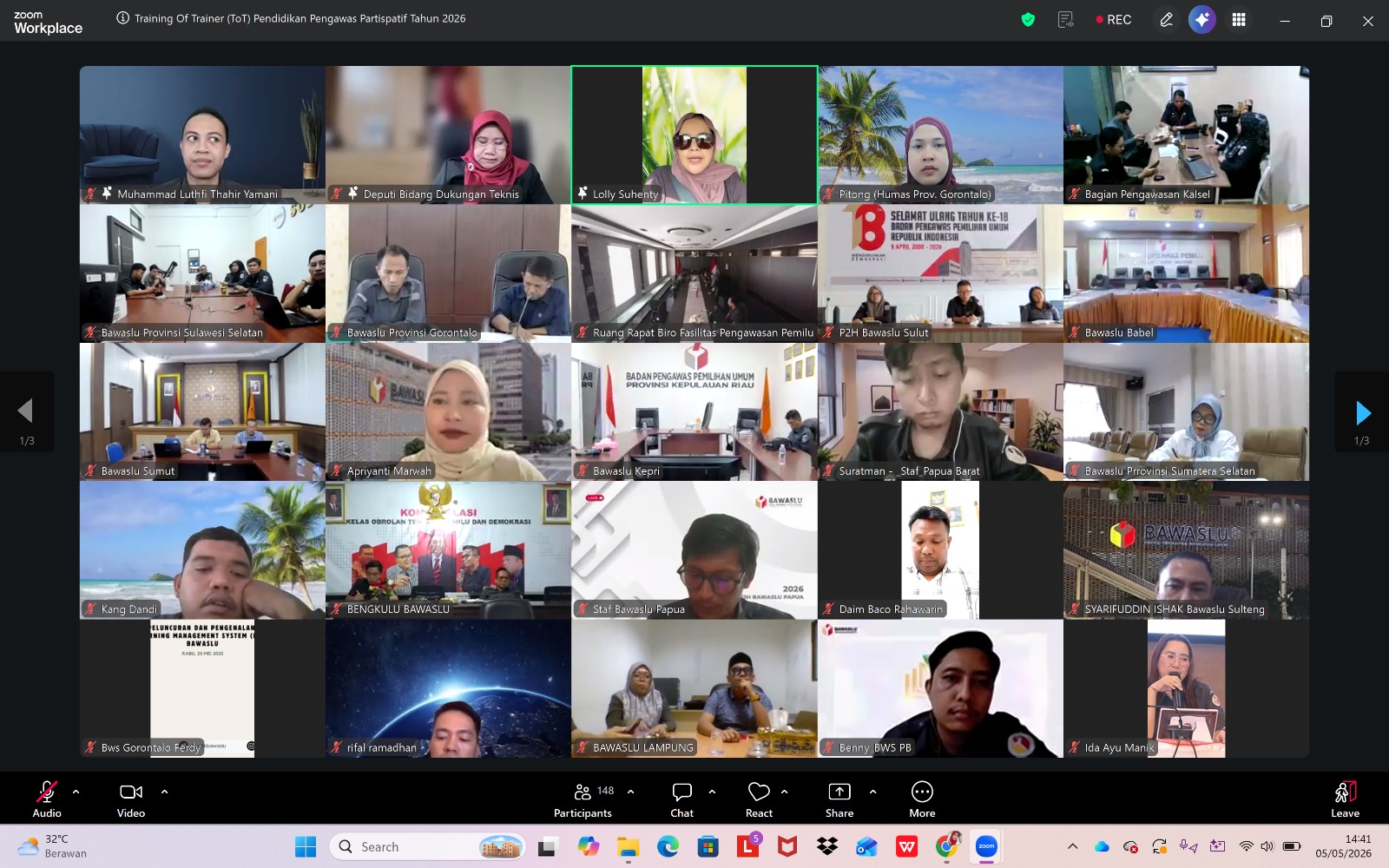
Task: Expand the arrow beside React
Action: [x=785, y=792]
